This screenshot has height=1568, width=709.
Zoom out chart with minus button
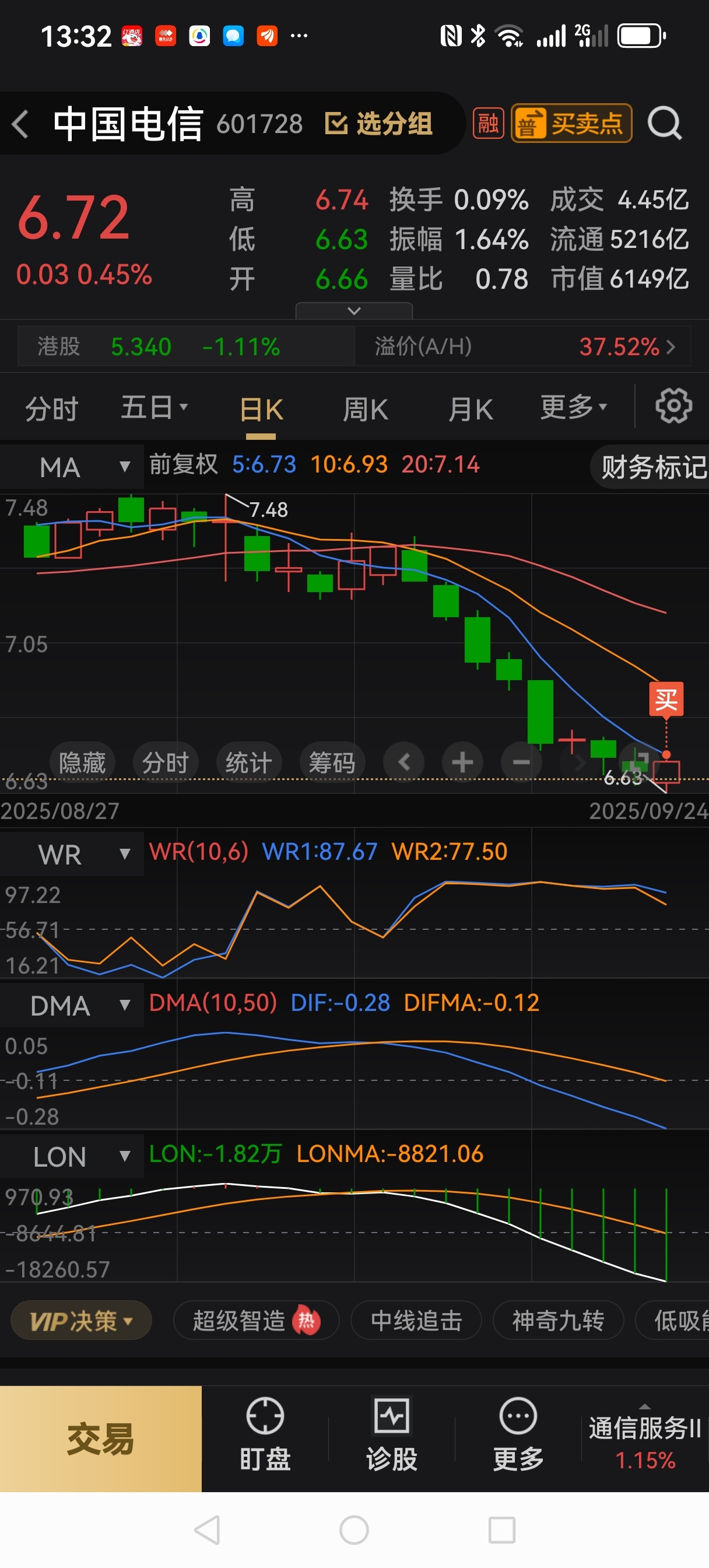pos(521,762)
